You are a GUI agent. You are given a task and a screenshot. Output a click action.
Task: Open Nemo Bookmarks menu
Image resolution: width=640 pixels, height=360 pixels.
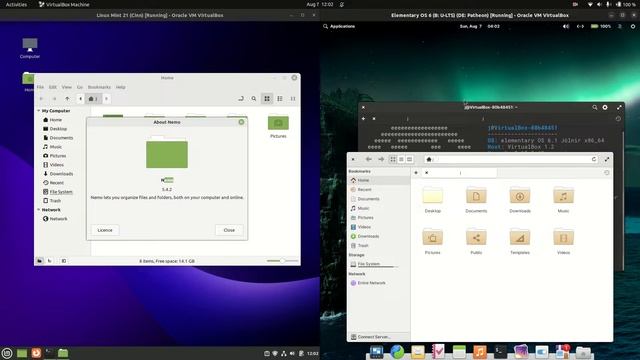click(99, 87)
